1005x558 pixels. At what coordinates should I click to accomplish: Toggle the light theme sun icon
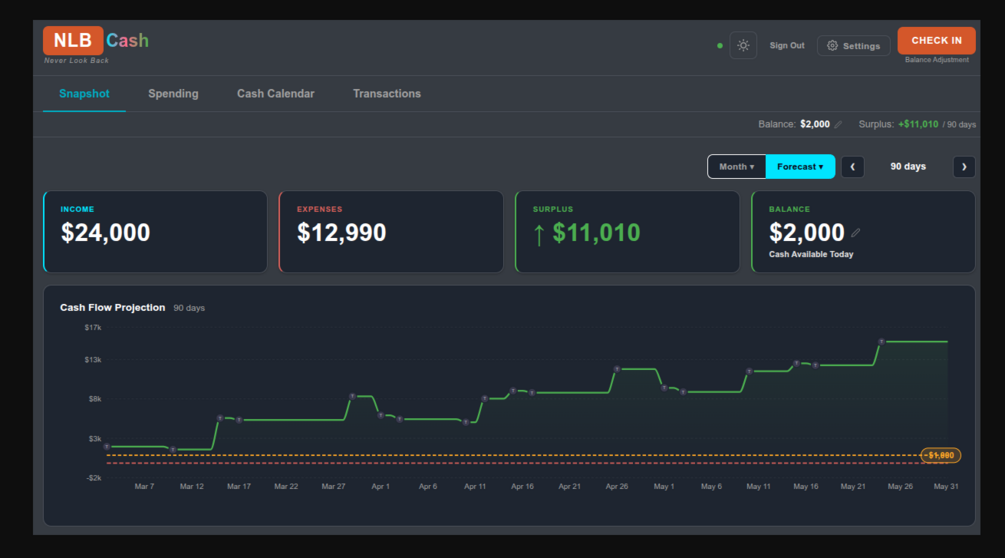coord(743,45)
